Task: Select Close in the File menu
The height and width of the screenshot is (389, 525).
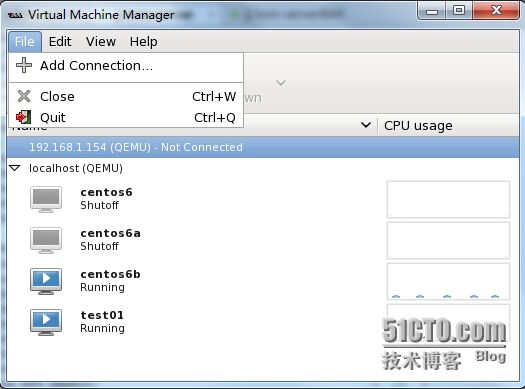Action: click(126, 96)
